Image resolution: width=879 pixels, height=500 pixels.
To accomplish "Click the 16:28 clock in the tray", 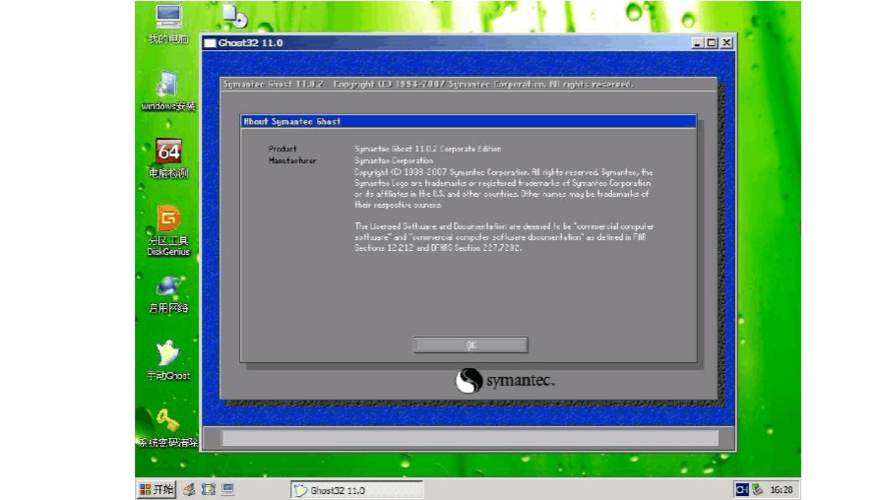I will point(781,490).
